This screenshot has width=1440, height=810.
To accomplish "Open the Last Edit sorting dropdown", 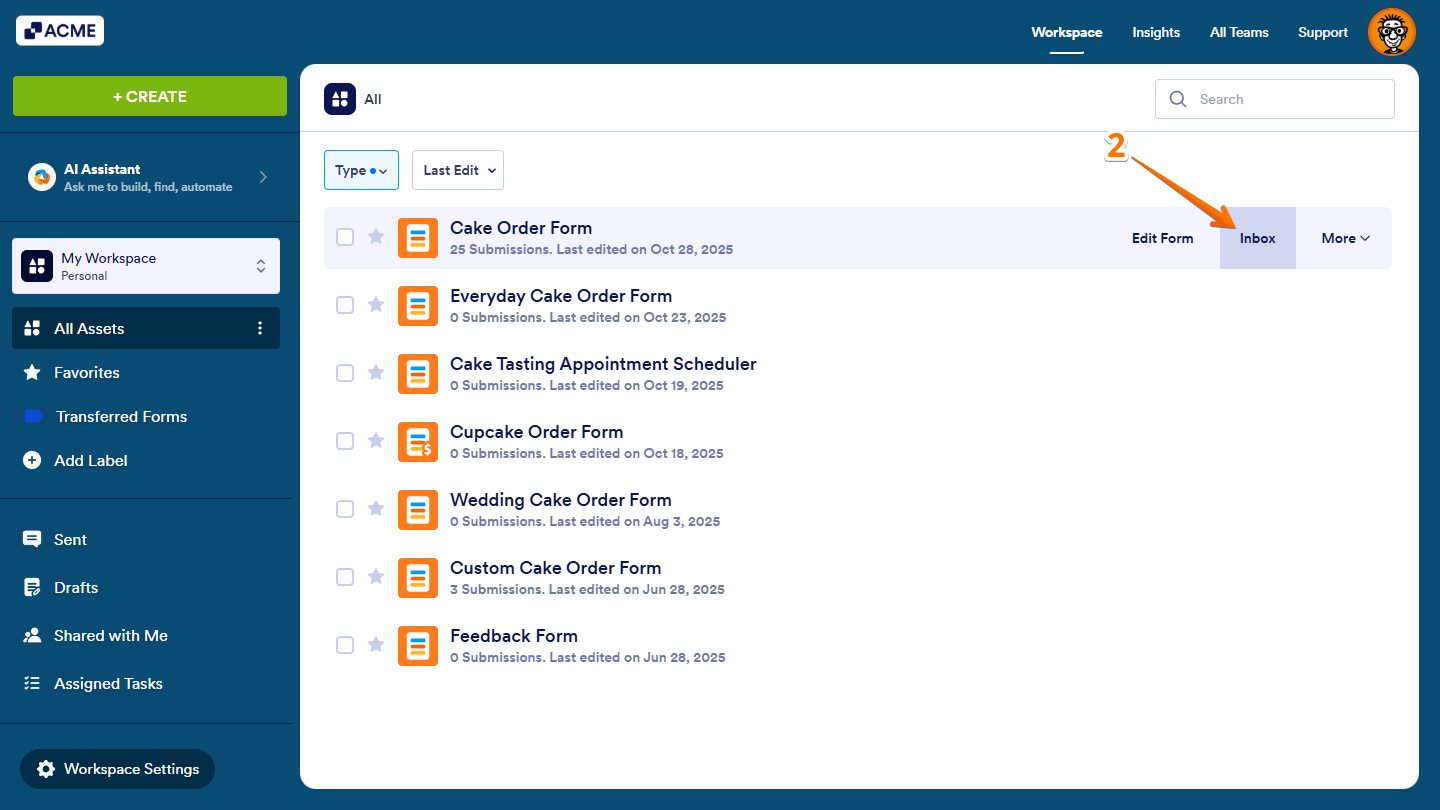I will (x=457, y=170).
